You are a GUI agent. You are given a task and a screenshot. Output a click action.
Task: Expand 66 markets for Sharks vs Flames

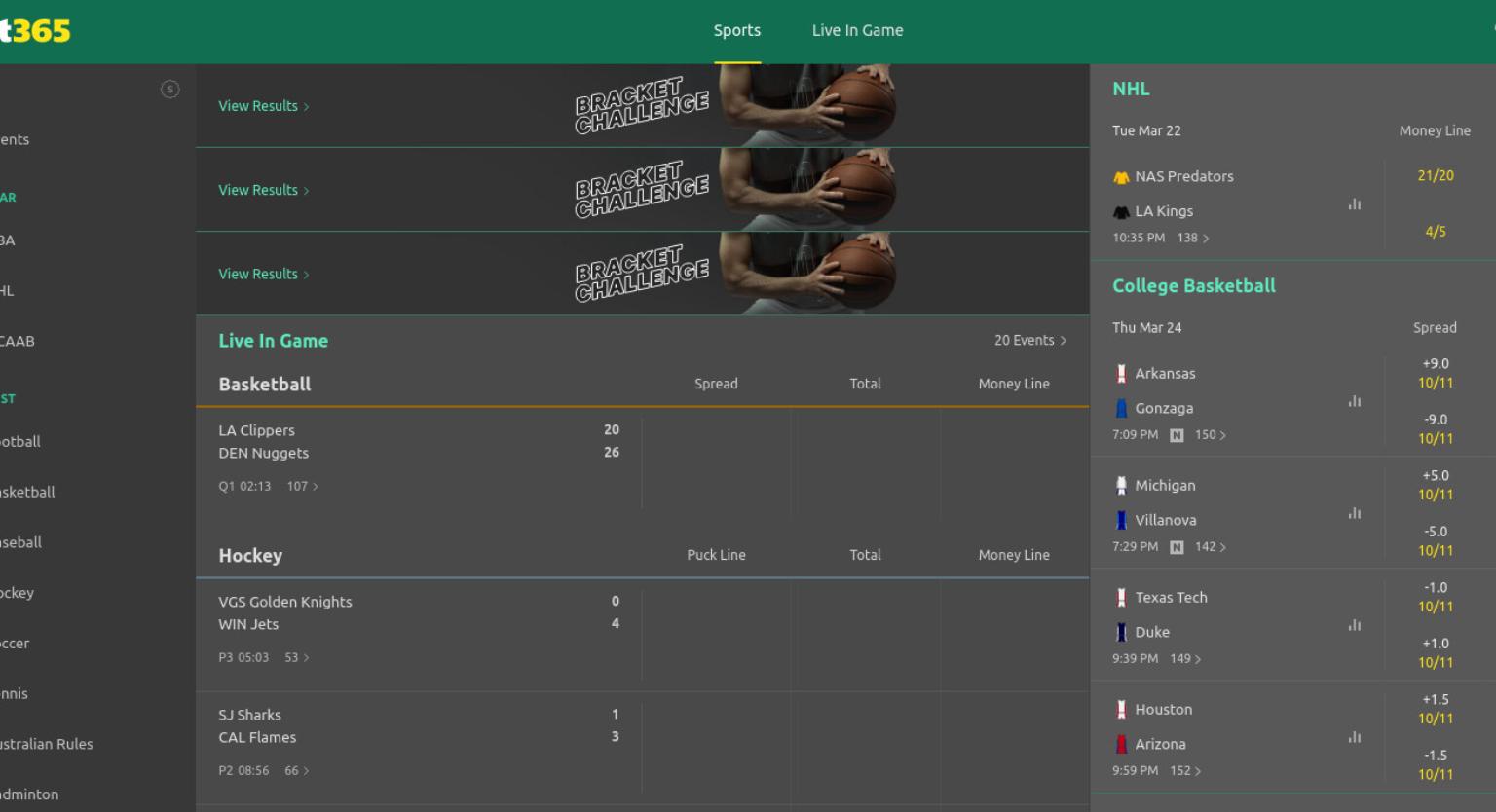(297, 770)
